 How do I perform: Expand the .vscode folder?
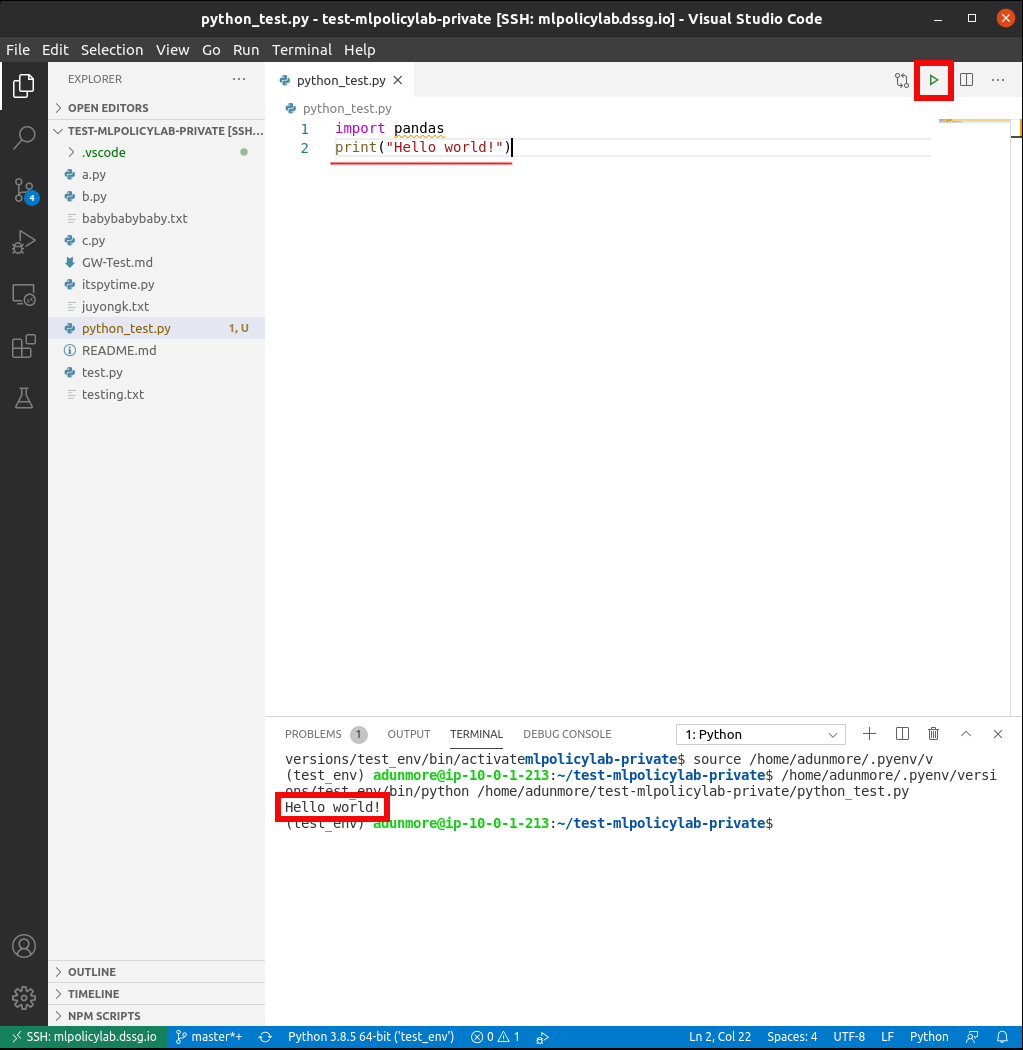point(156,152)
